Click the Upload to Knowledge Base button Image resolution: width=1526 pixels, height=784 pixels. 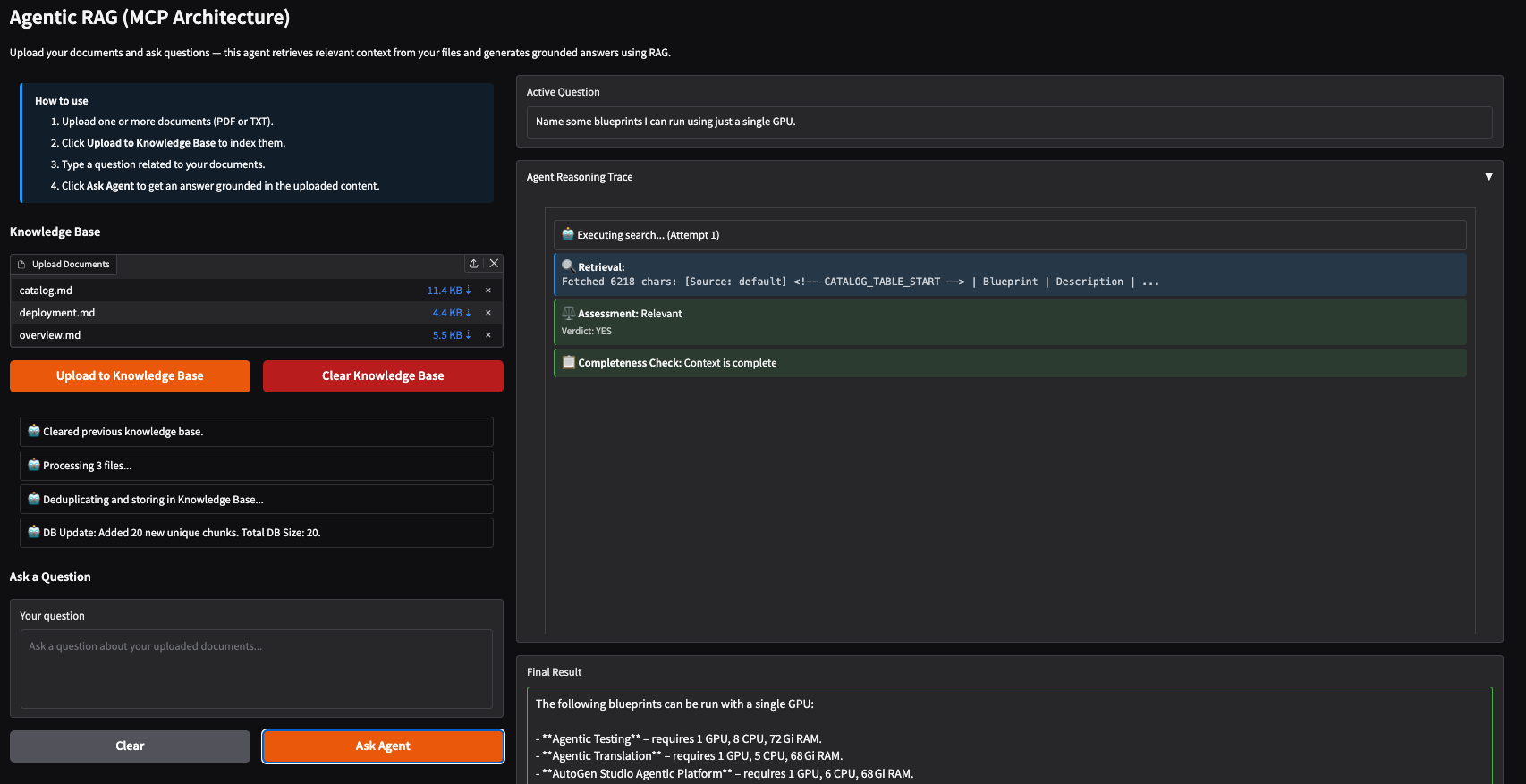click(x=130, y=376)
